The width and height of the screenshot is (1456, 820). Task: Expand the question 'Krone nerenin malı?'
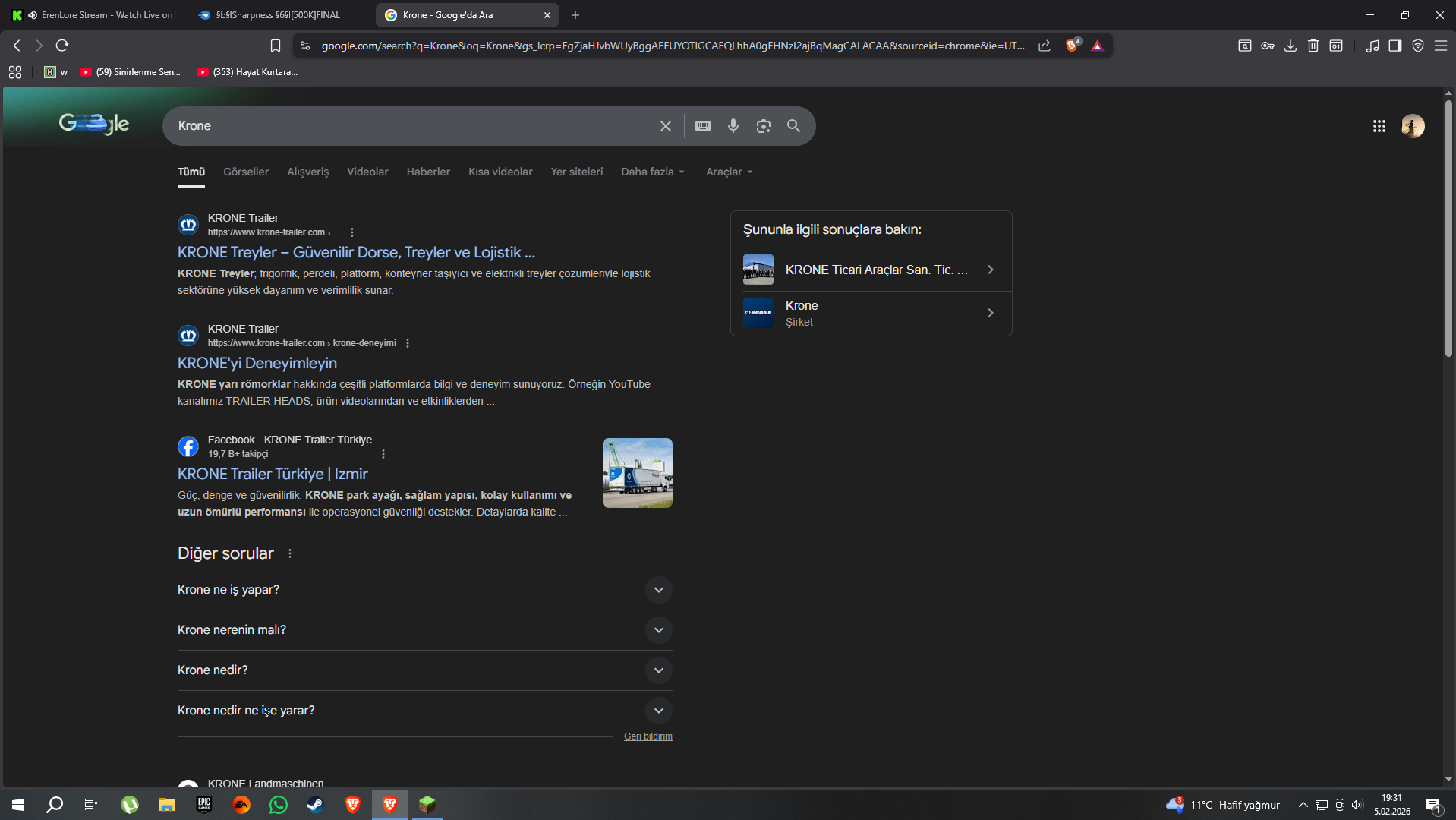(x=425, y=630)
